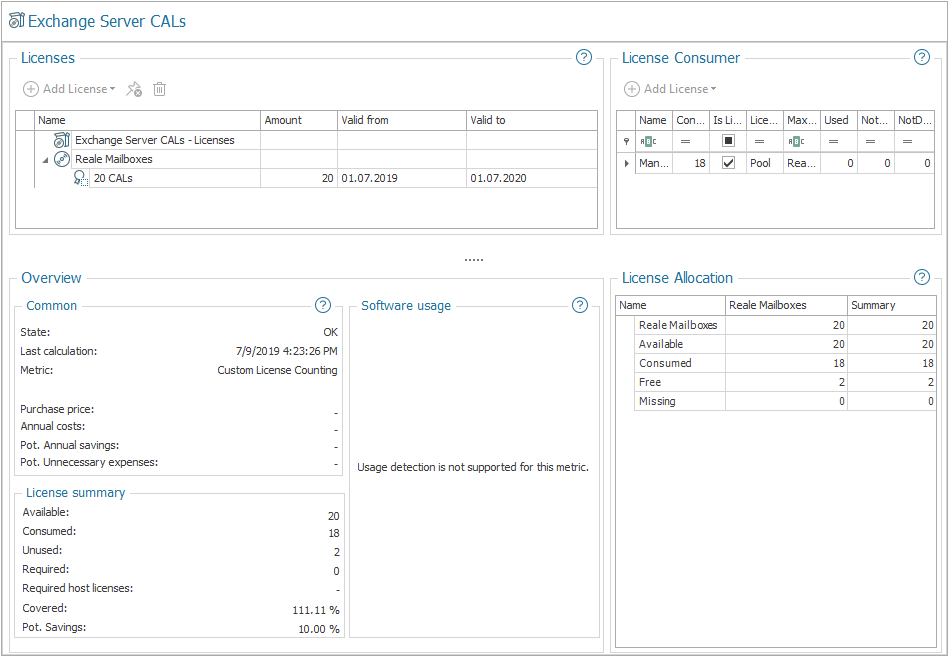Click the Reale Mailboxes pool icon
The height and width of the screenshot is (658, 950).
point(62,159)
